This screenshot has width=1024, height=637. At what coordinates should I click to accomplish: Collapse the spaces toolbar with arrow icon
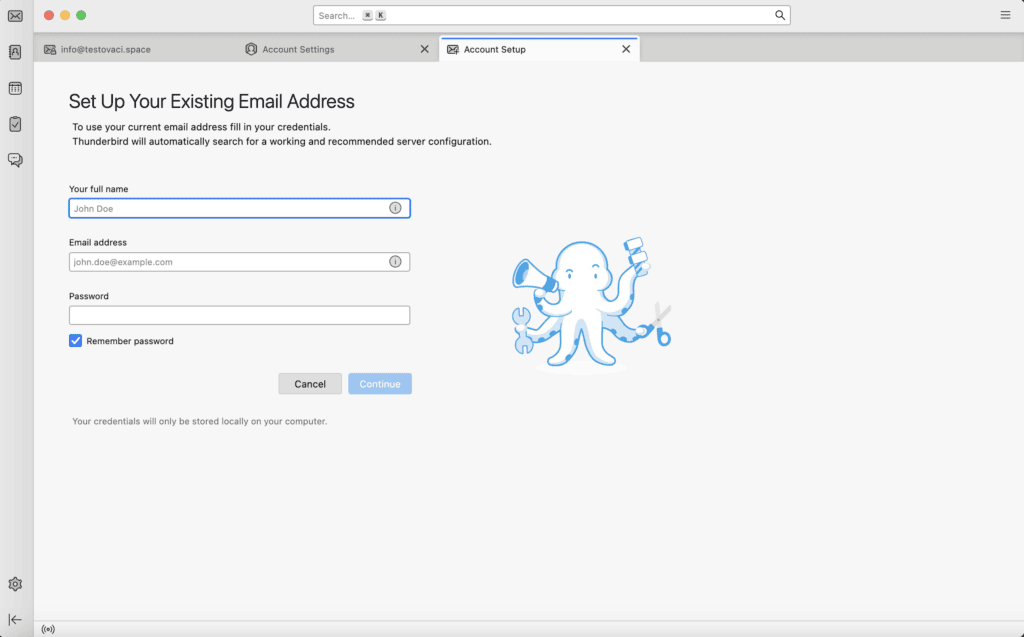(15, 619)
